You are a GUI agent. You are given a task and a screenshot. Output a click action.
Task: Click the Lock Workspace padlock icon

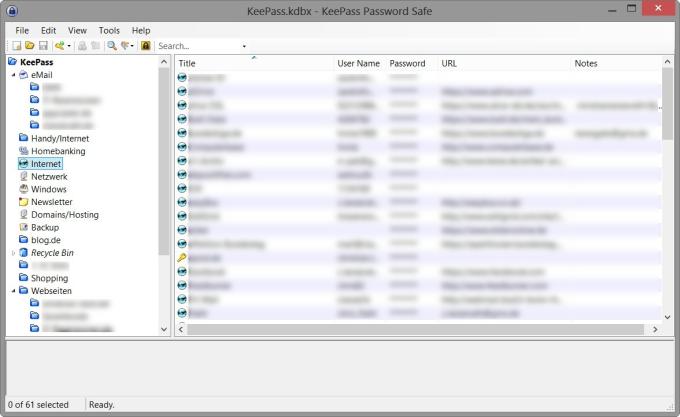(146, 46)
